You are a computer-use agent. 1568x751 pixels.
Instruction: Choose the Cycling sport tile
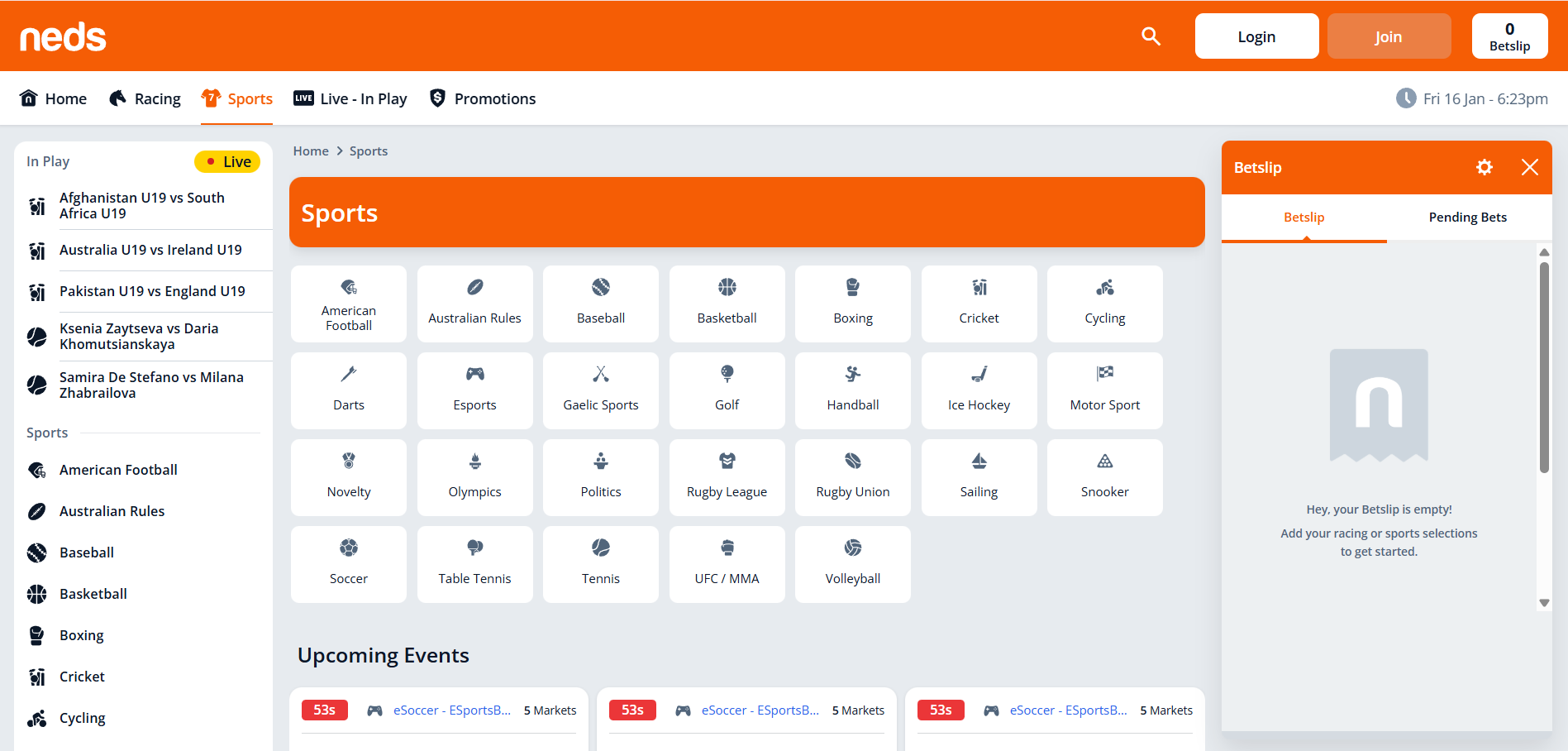1105,304
